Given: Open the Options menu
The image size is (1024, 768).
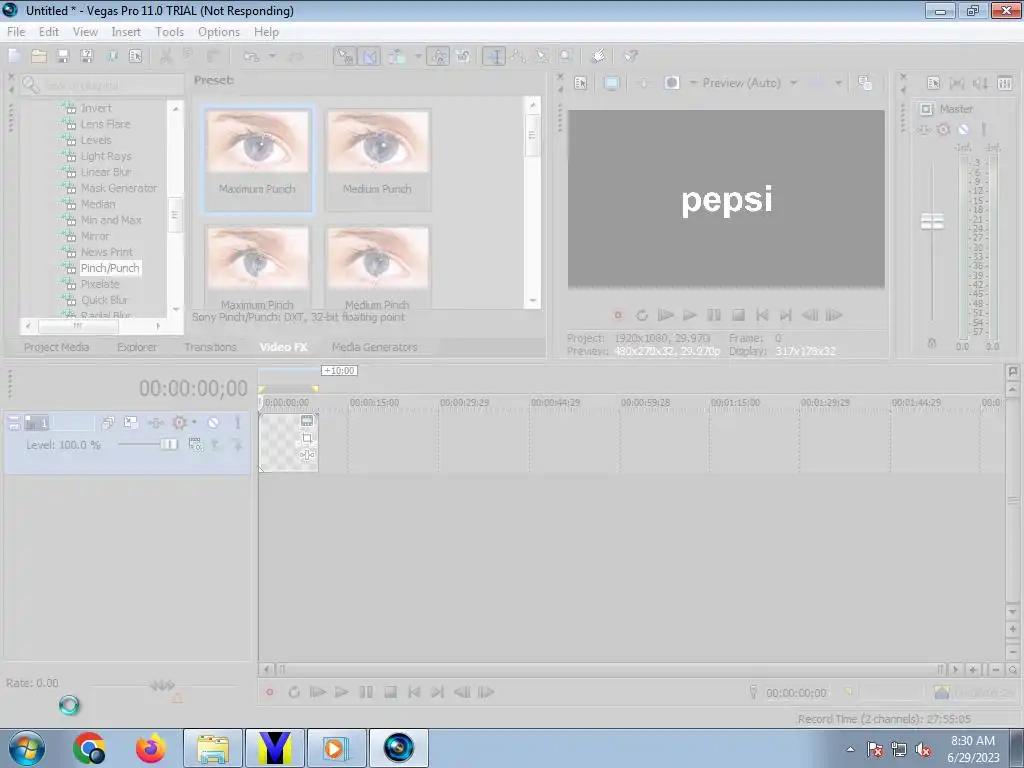Looking at the screenshot, I should (219, 32).
